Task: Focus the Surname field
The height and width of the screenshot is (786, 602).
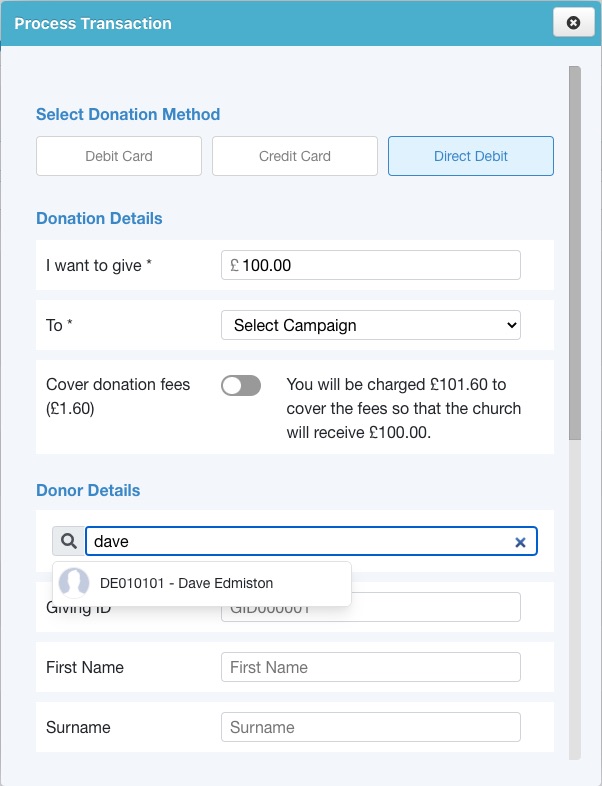Action: (371, 727)
